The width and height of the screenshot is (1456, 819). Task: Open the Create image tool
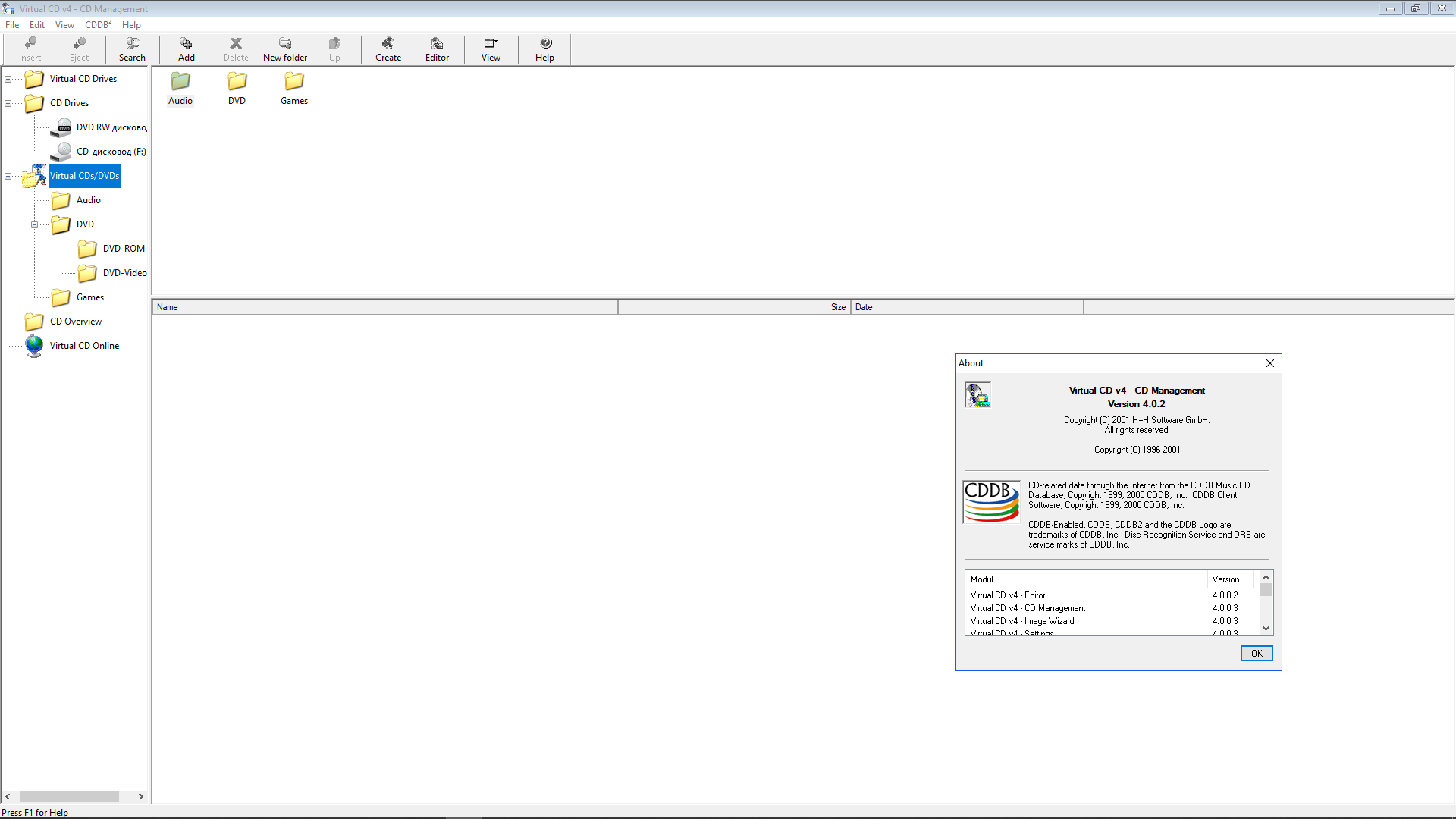388,49
